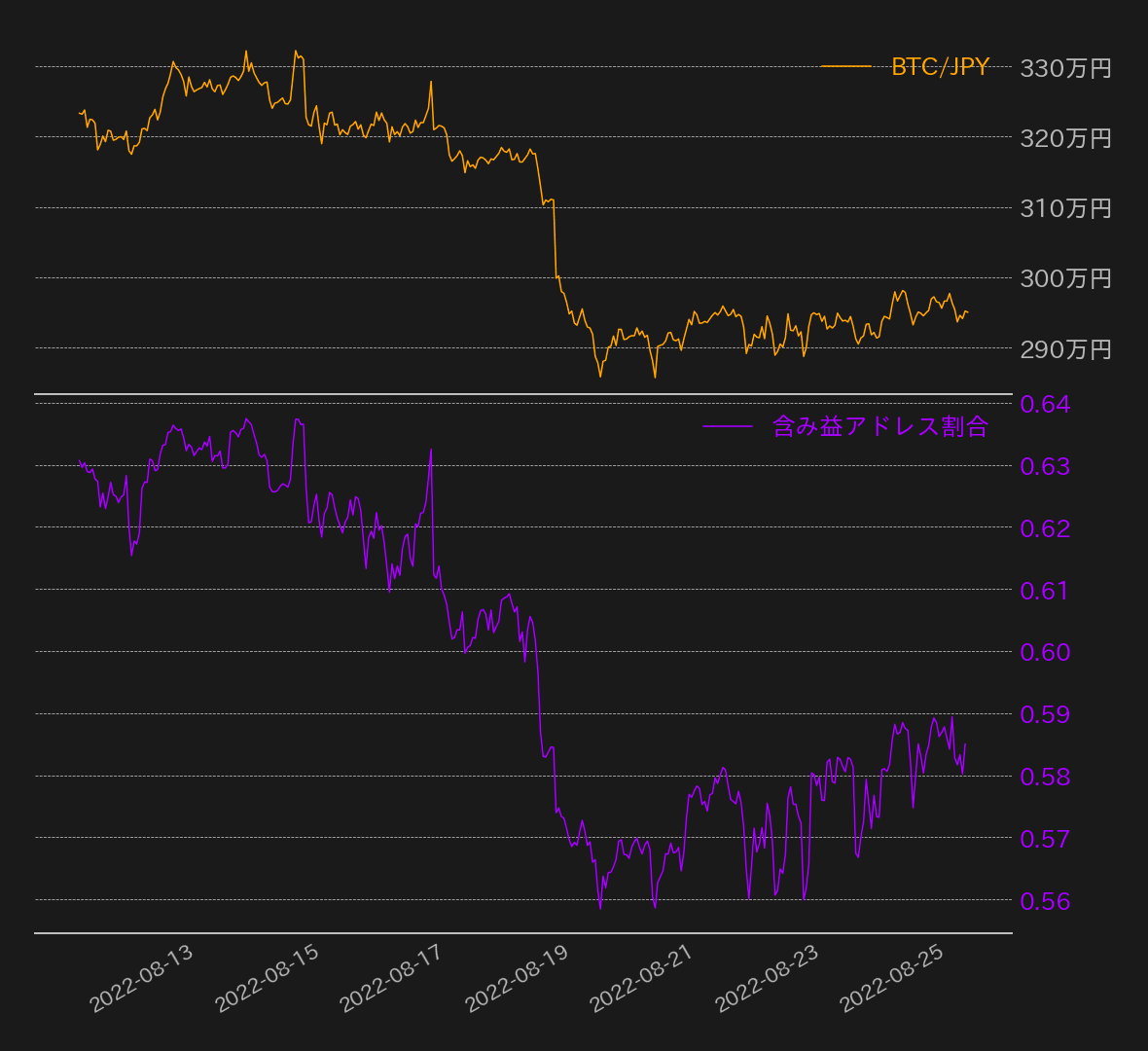The height and width of the screenshot is (1051, 1148).
Task: Click the 2022-08-13 date label
Action: (142, 979)
